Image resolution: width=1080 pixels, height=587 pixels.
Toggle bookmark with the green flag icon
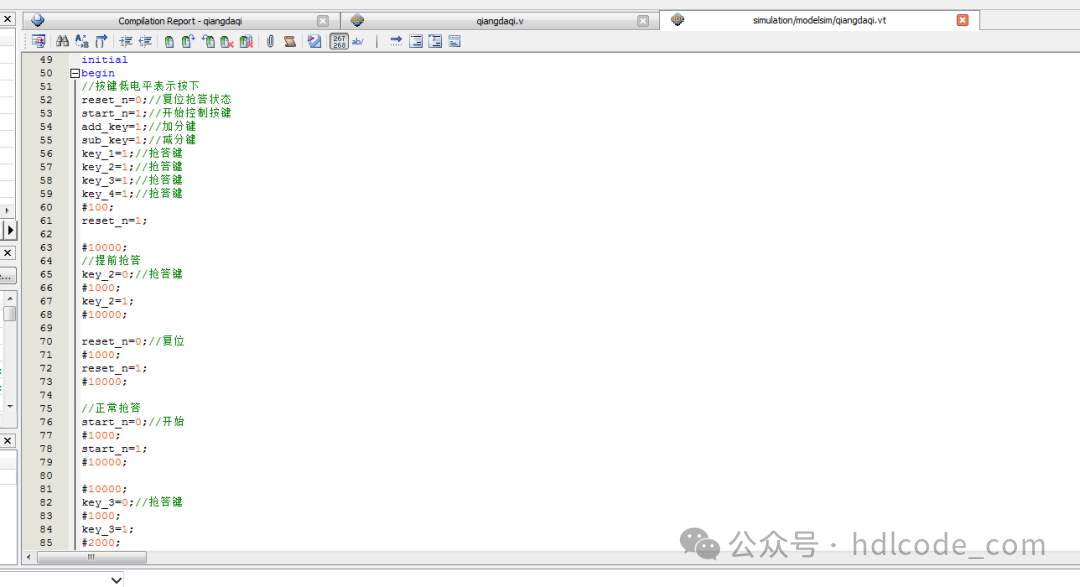[169, 41]
